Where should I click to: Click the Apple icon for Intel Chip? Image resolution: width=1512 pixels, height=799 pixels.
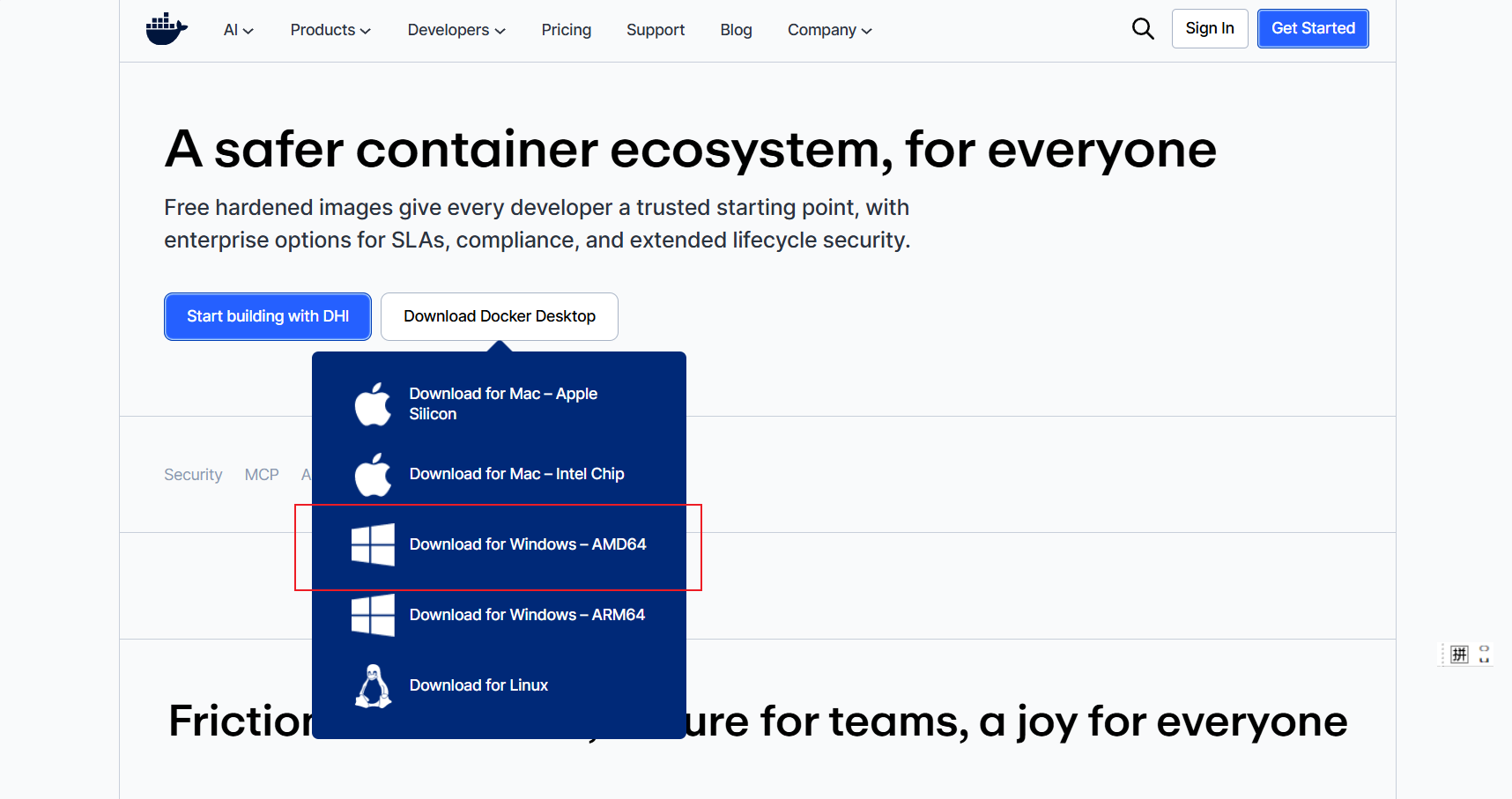coord(373,475)
